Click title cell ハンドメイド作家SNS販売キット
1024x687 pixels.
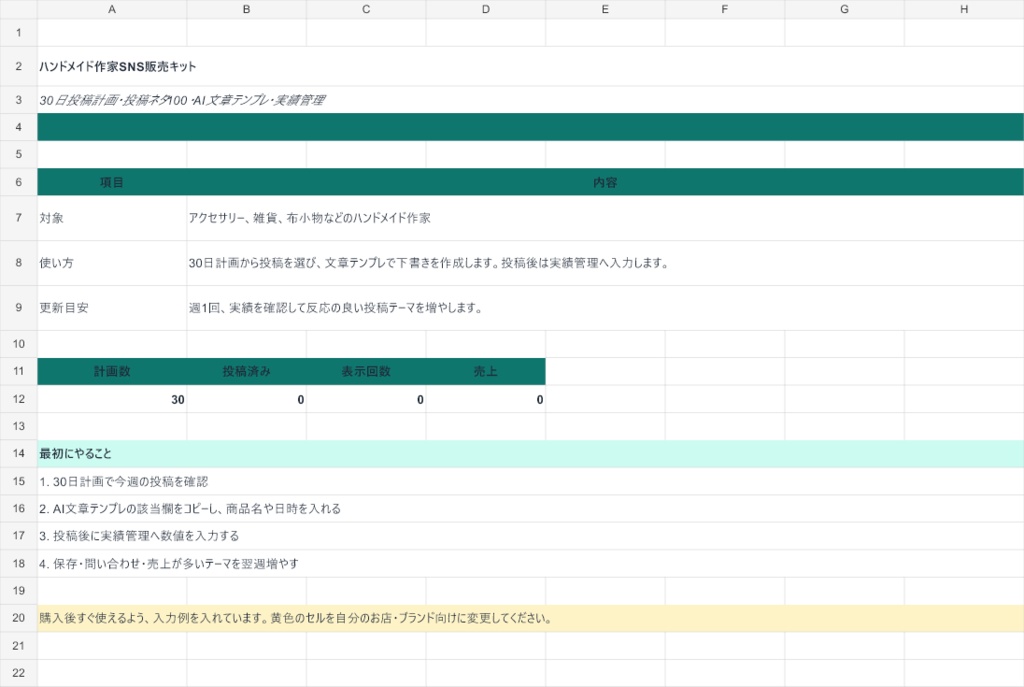(x=530, y=66)
